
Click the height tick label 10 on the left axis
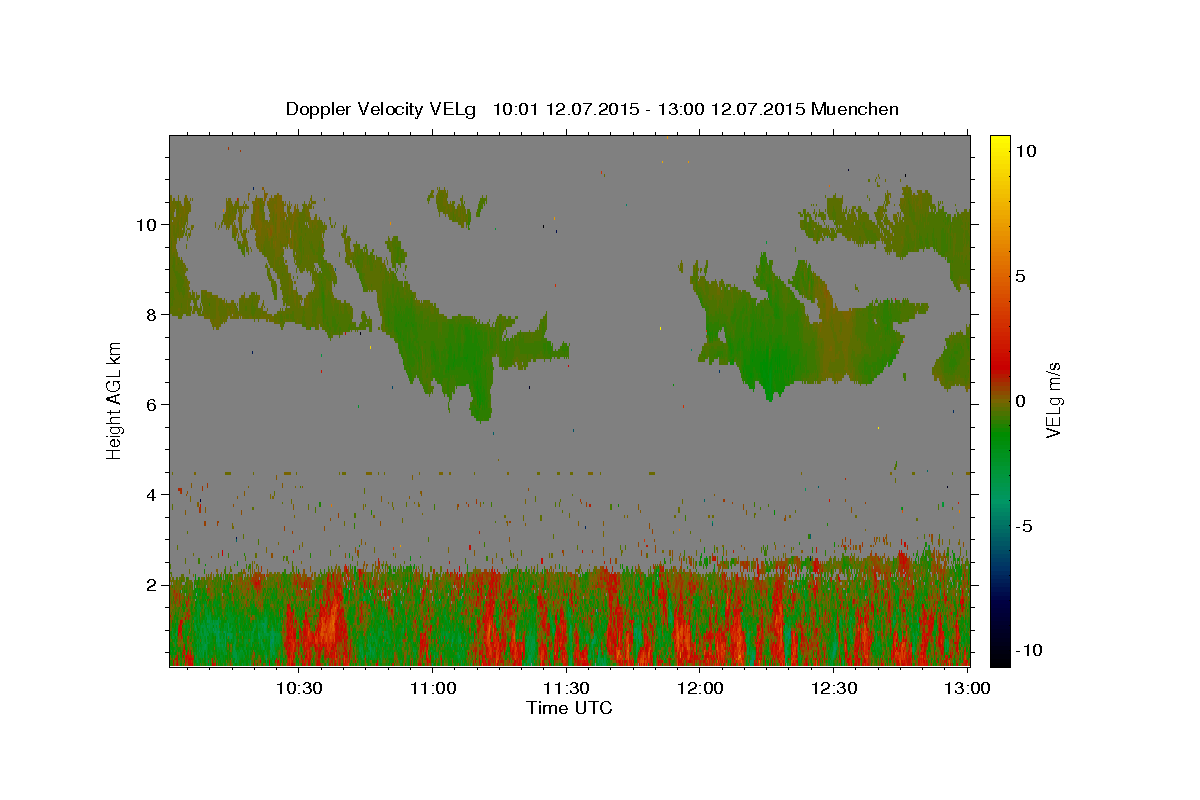148,225
